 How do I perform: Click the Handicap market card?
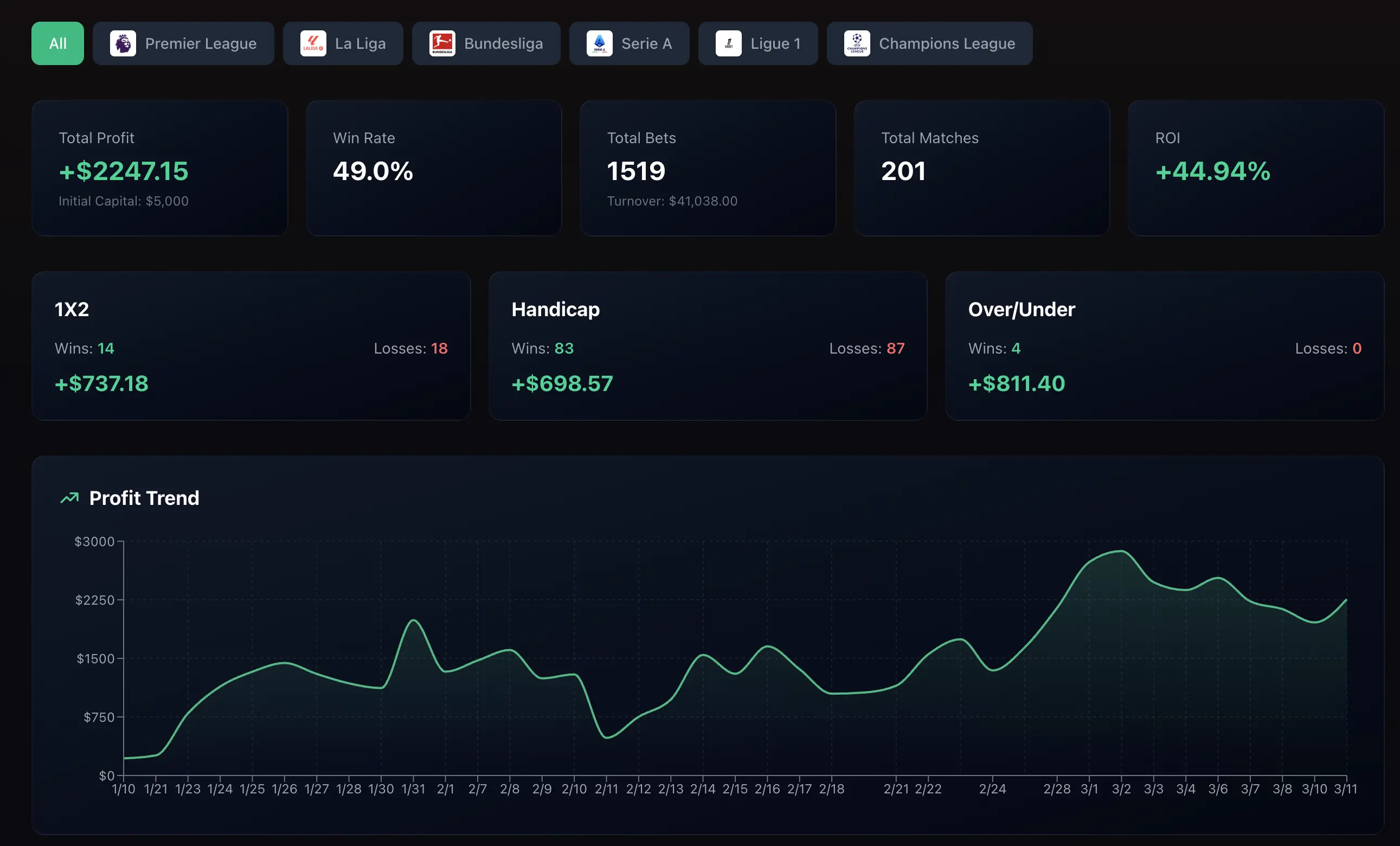(708, 345)
